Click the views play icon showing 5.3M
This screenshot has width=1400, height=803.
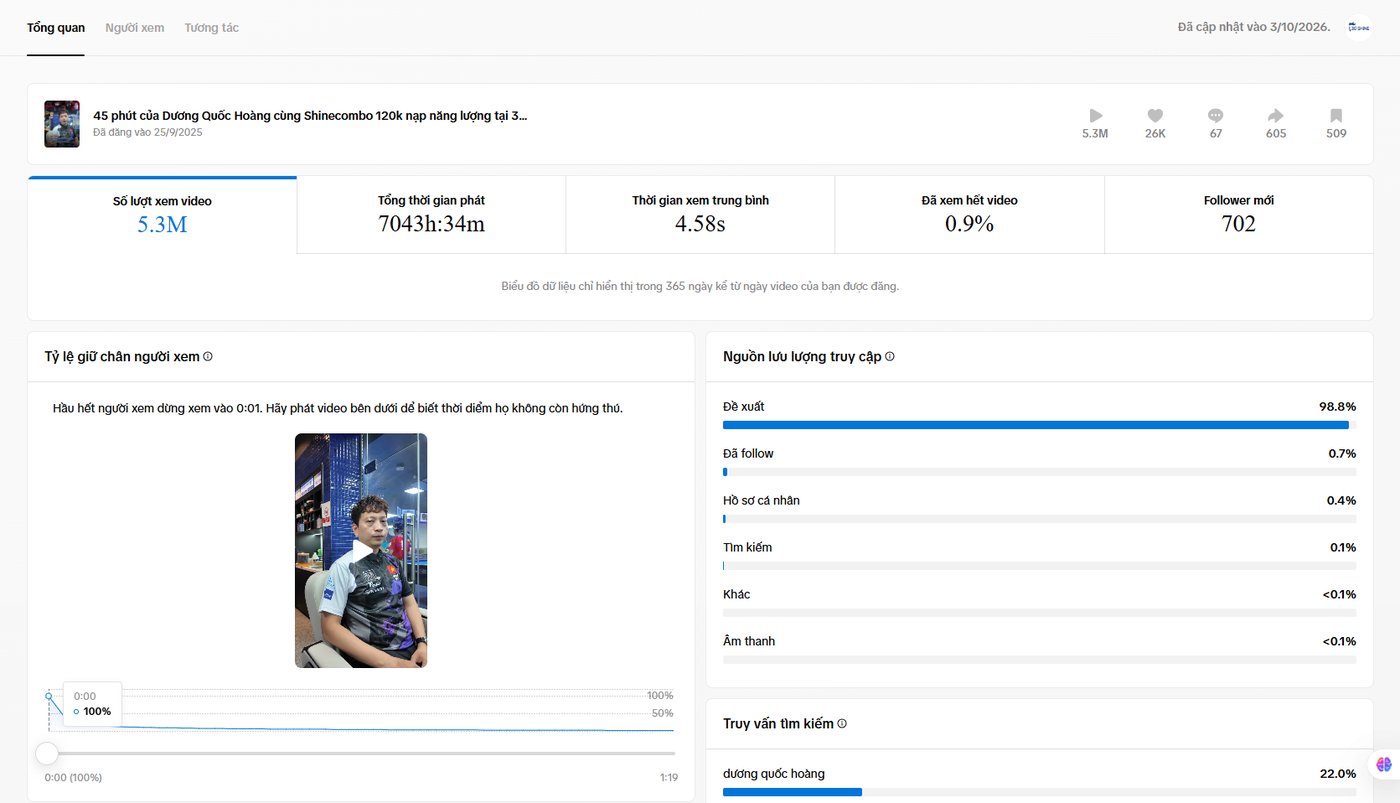click(1095, 116)
